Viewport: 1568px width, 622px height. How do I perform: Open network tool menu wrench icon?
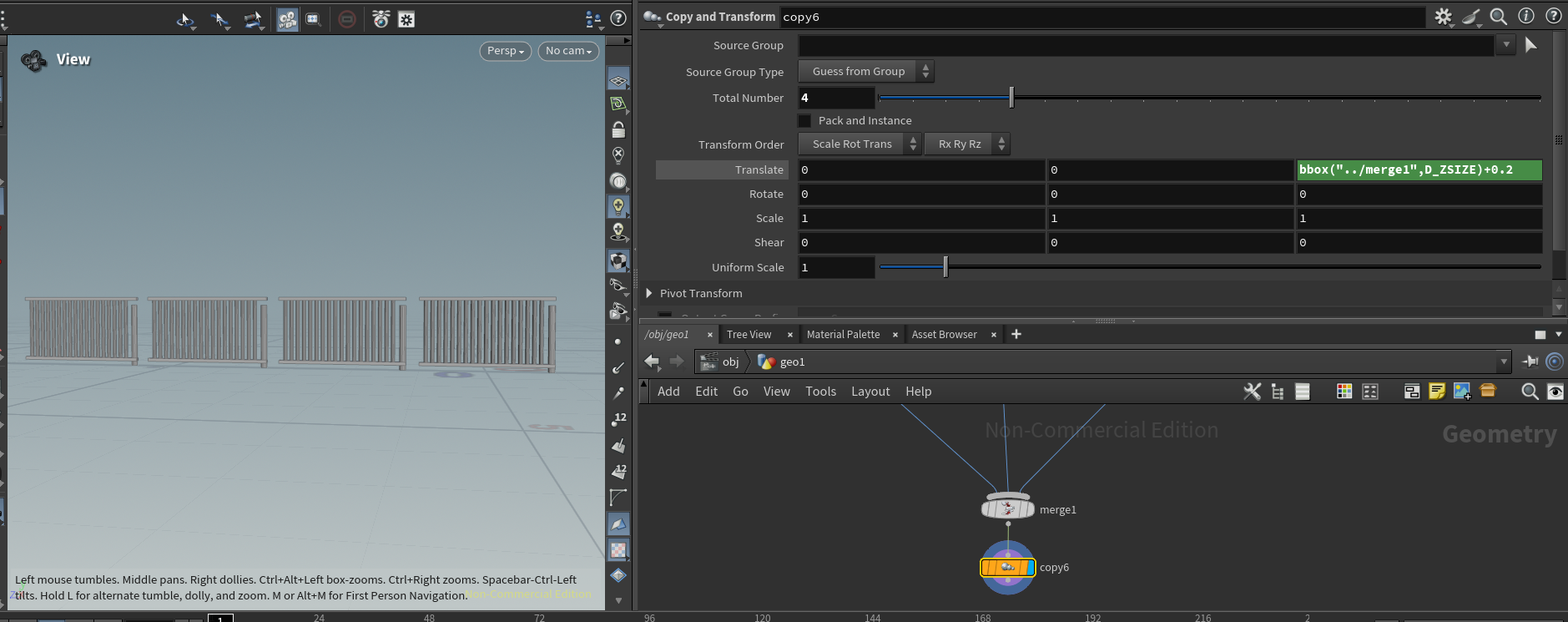pyautogui.click(x=1252, y=392)
